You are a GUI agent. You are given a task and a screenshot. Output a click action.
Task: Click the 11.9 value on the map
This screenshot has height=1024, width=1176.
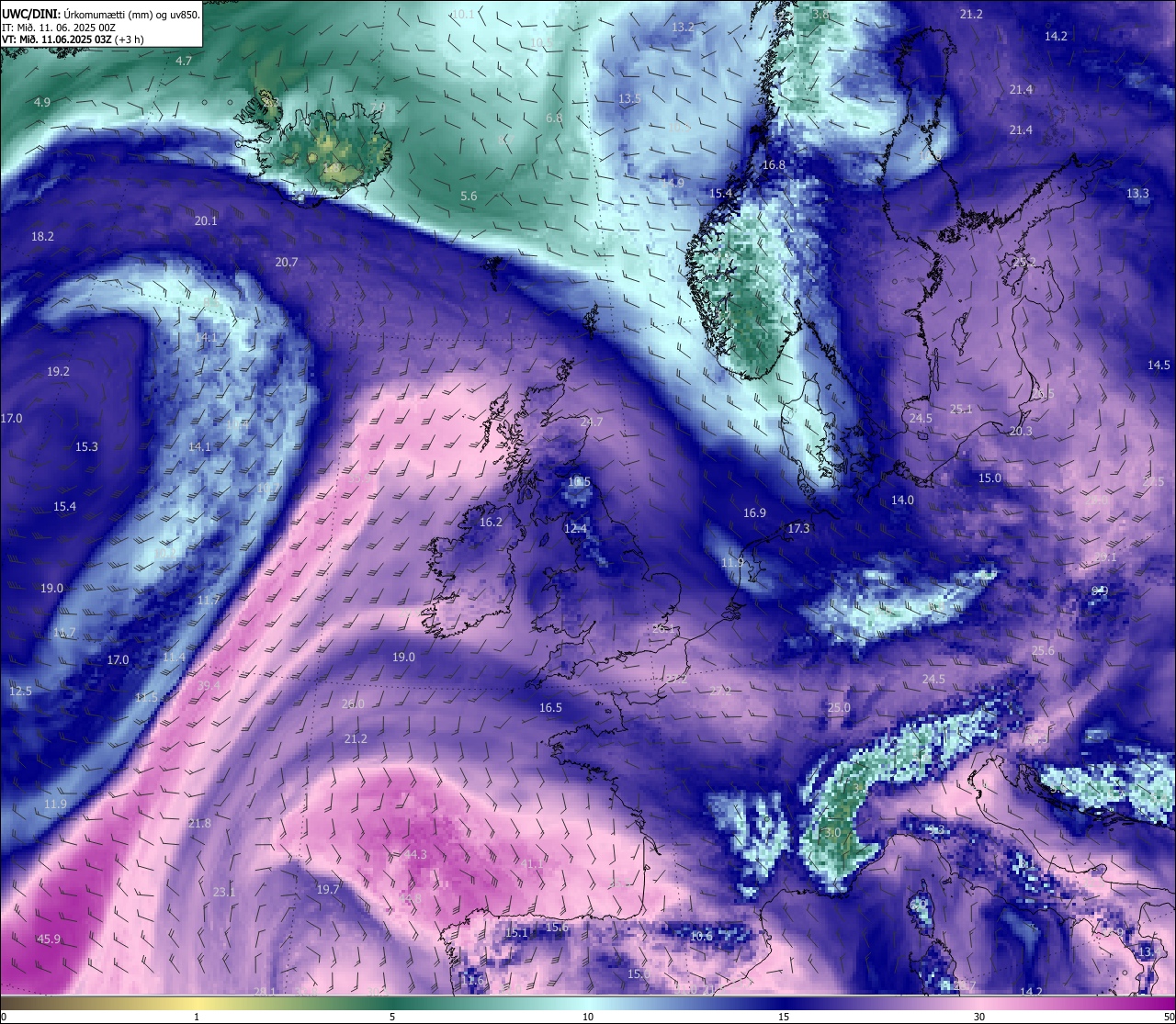click(x=55, y=804)
